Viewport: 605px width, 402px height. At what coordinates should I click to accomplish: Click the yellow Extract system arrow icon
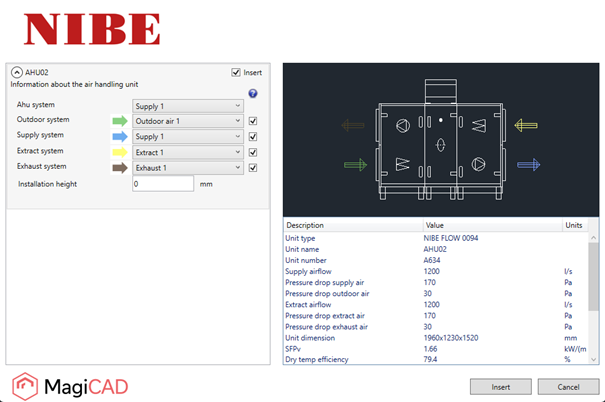[120, 152]
